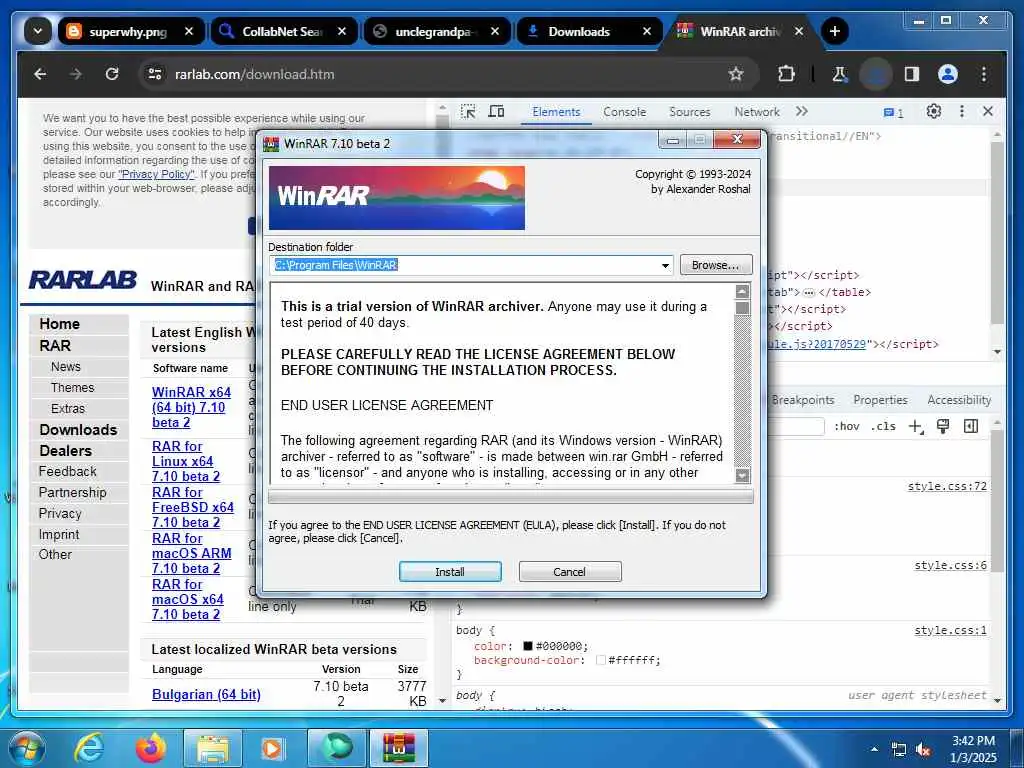Launch Firefox from the taskbar
The height and width of the screenshot is (768, 1024).
(x=151, y=748)
